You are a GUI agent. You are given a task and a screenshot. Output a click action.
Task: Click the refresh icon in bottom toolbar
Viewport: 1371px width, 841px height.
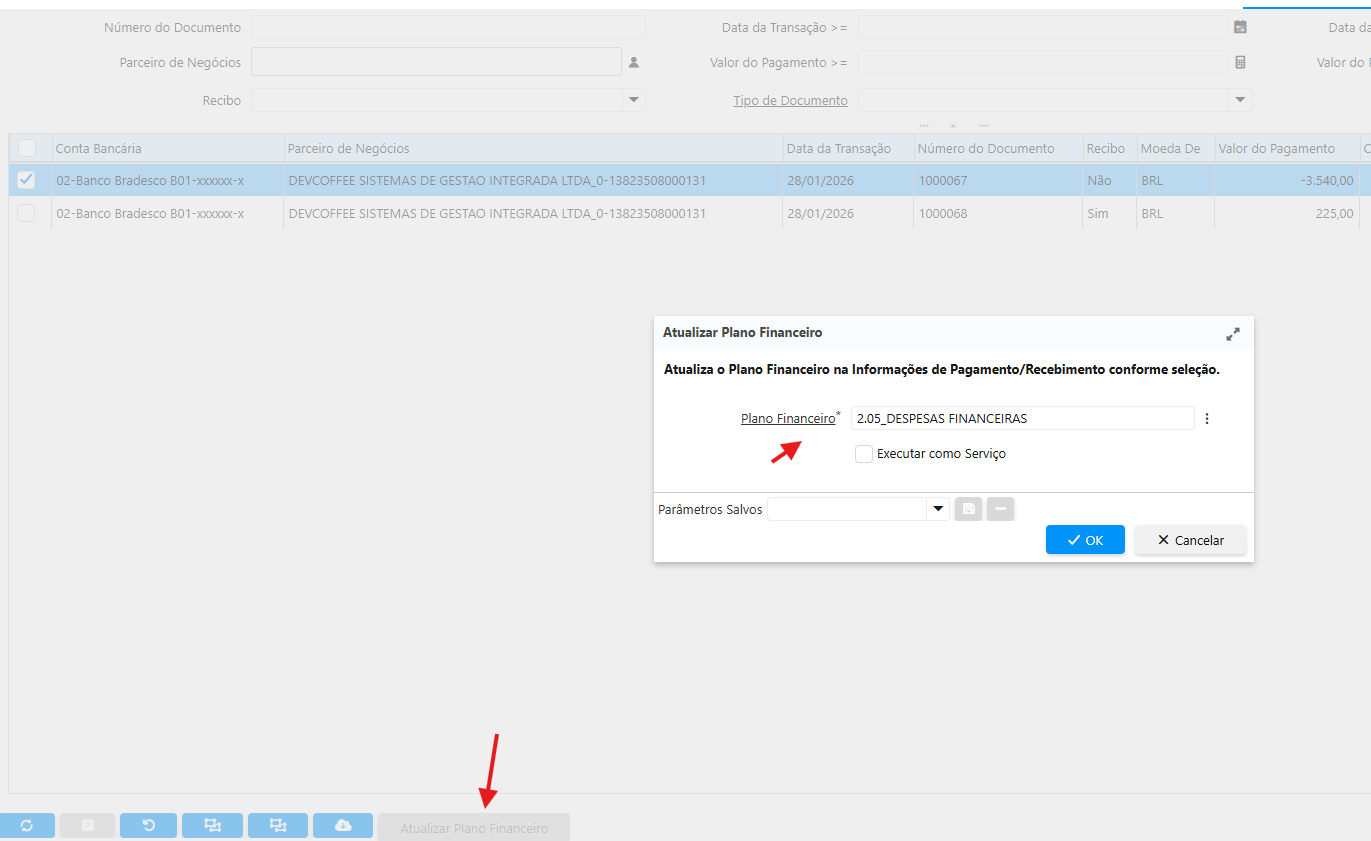tap(27, 825)
